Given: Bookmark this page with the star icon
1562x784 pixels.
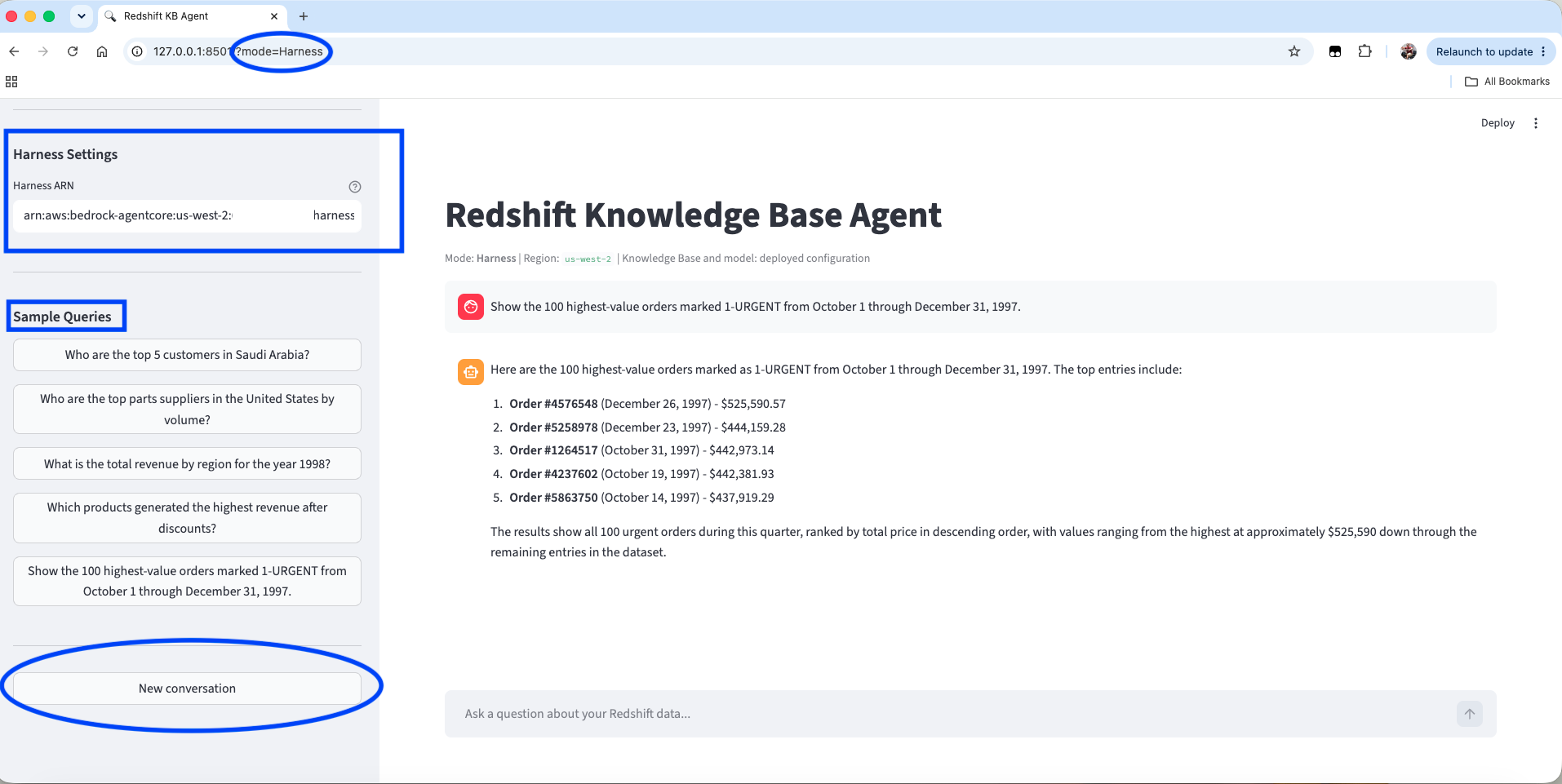Looking at the screenshot, I should 1294,51.
